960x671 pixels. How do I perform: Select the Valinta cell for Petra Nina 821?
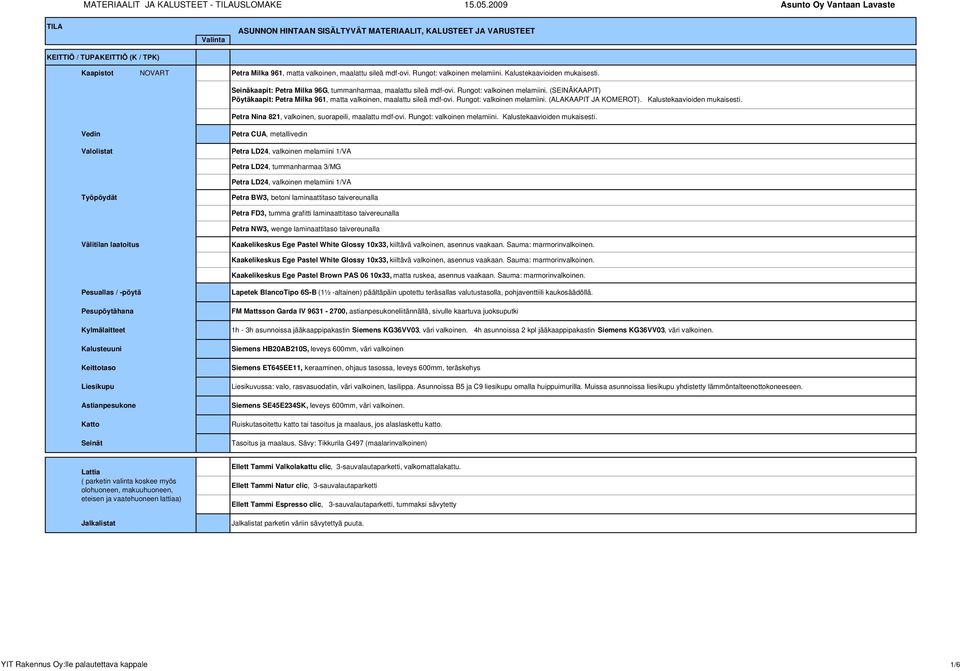(213, 117)
